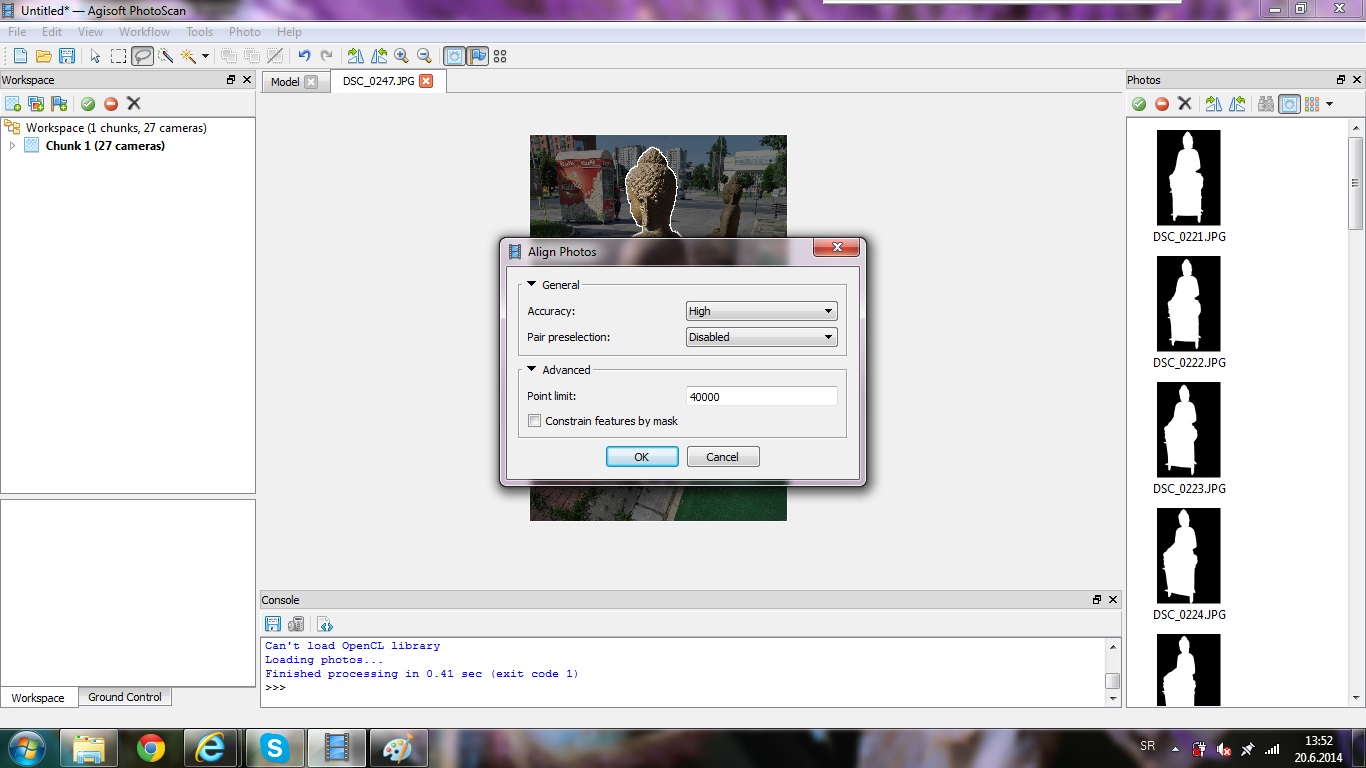This screenshot has width=1366, height=768.
Task: Open the Workflow menu
Action: pyautogui.click(x=144, y=32)
